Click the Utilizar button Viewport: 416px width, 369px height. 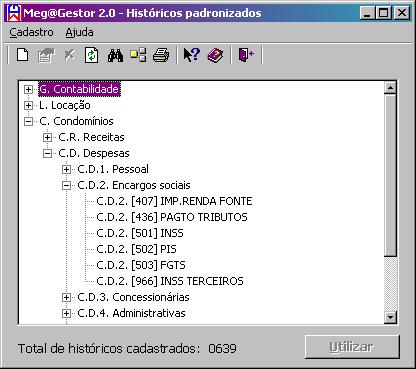(x=352, y=347)
